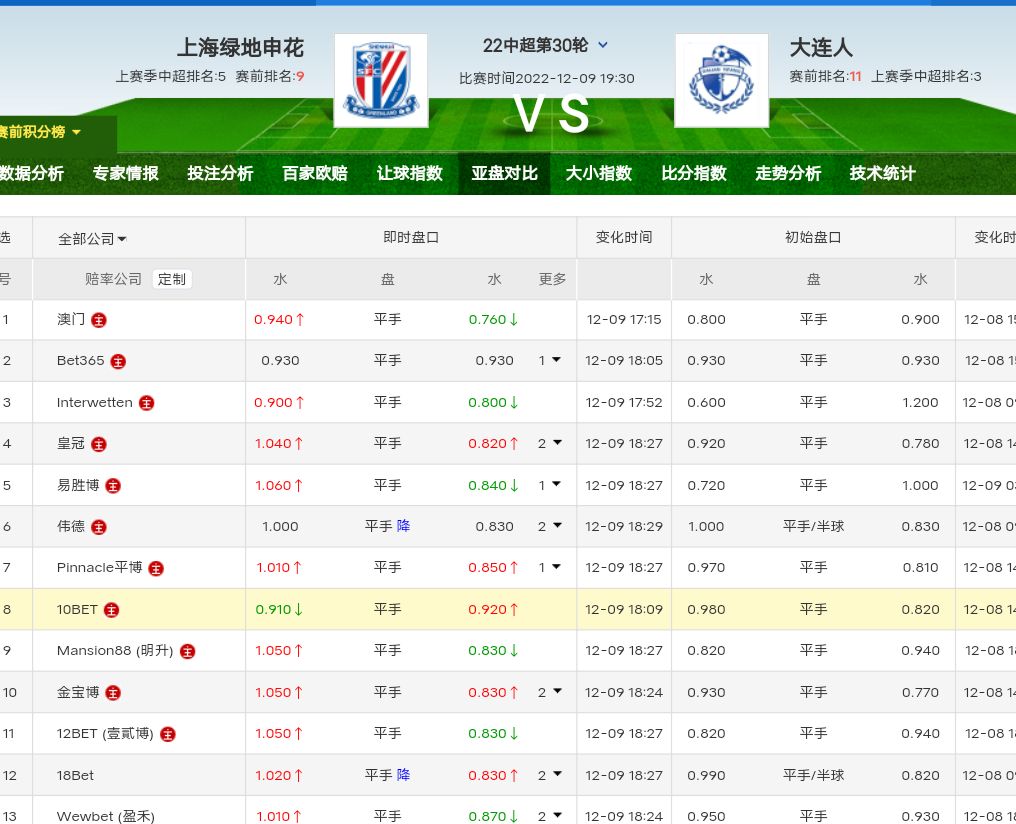Click red 主 icon next to 澳门
This screenshot has height=824, width=1016.
point(99,320)
